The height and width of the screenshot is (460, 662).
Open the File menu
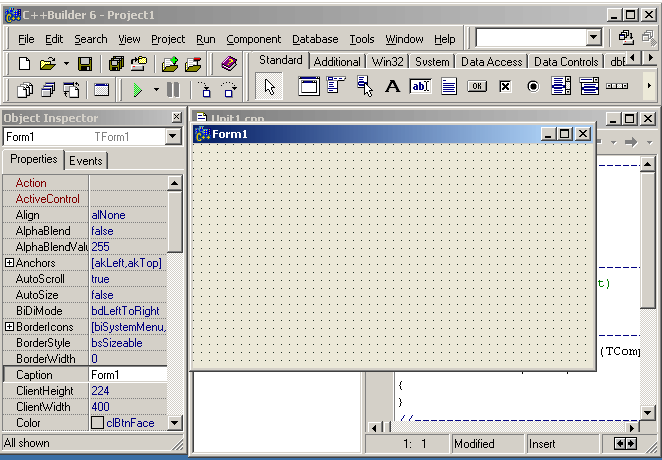click(26, 39)
